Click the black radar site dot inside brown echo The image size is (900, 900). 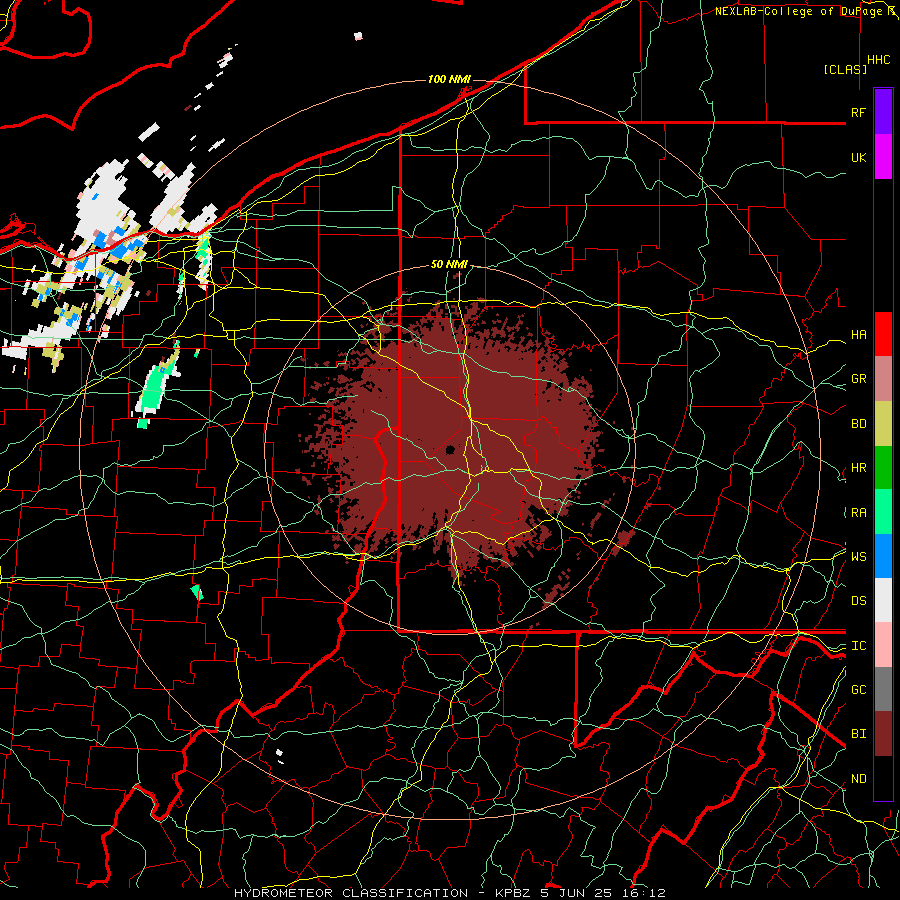(451, 449)
